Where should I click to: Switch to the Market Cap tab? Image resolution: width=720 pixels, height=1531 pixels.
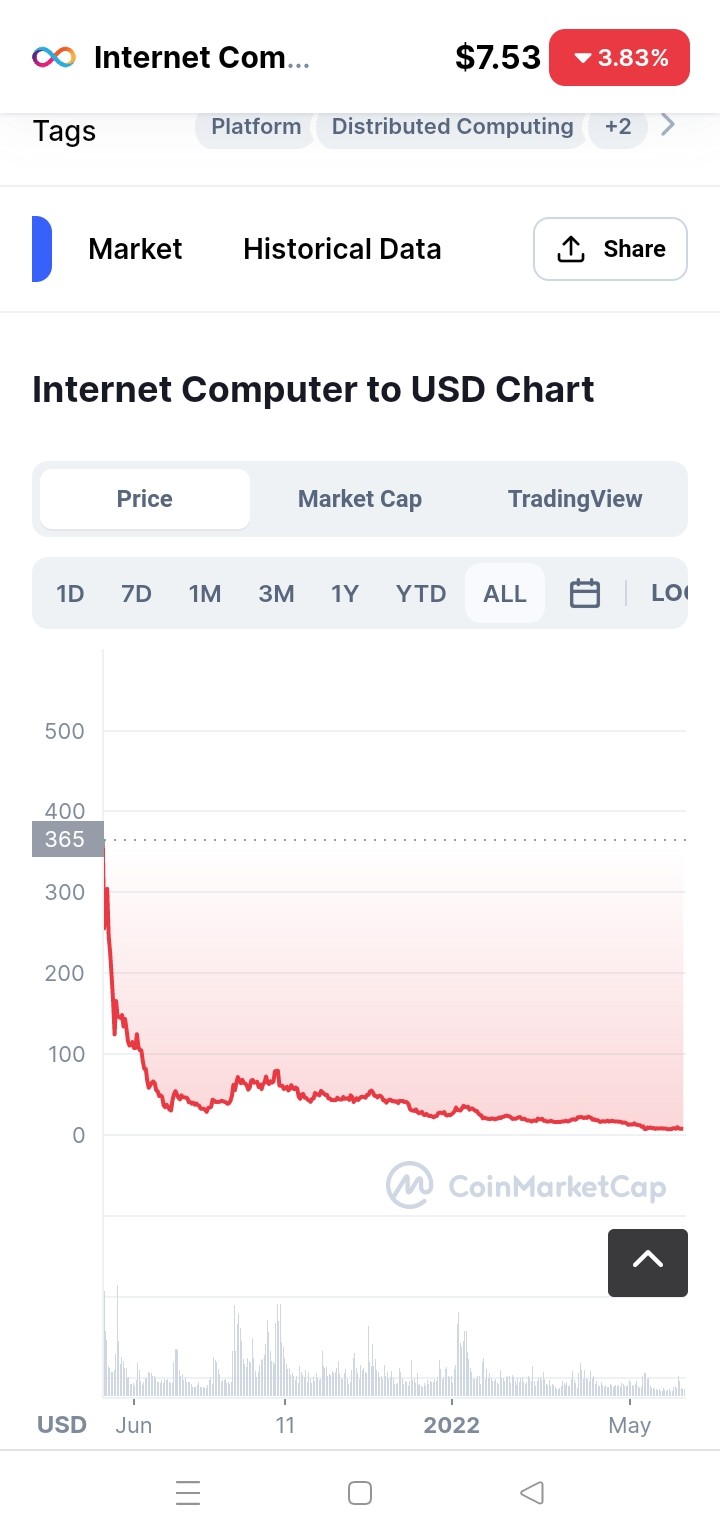360,499
